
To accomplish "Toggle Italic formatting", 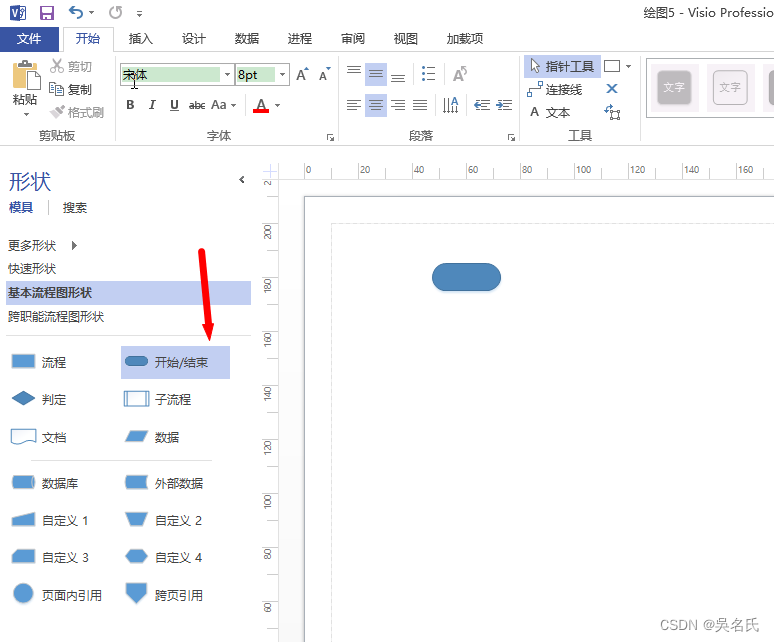I will [x=152, y=105].
